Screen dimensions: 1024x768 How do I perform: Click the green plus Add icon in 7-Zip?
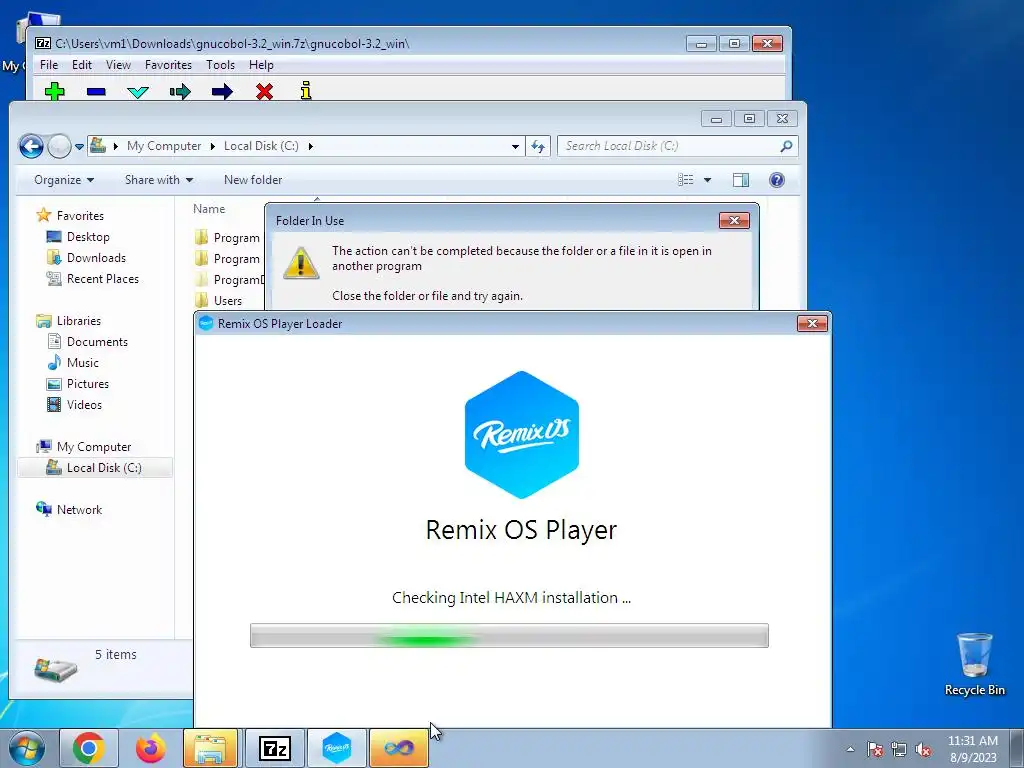pos(55,91)
